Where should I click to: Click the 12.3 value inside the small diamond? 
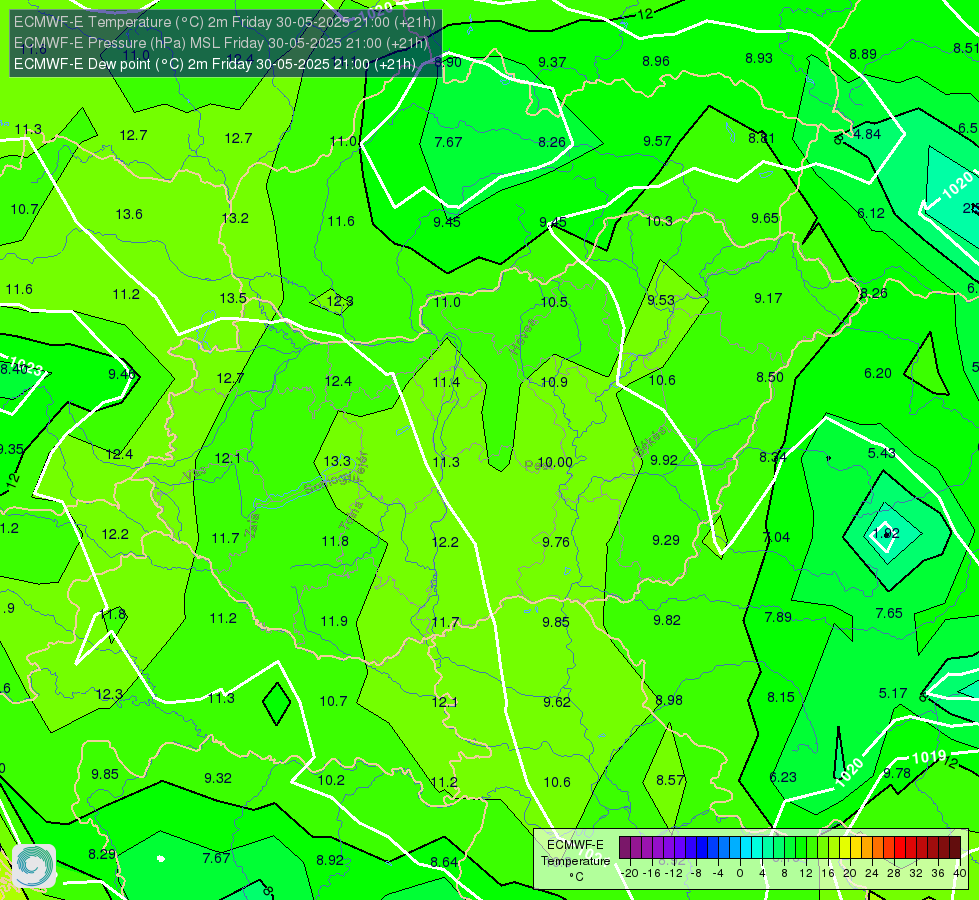(340, 301)
